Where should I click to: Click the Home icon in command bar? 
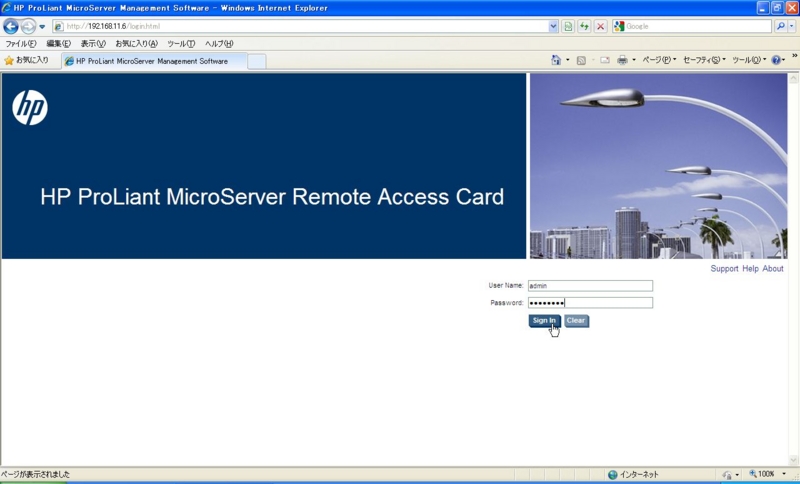[x=556, y=60]
